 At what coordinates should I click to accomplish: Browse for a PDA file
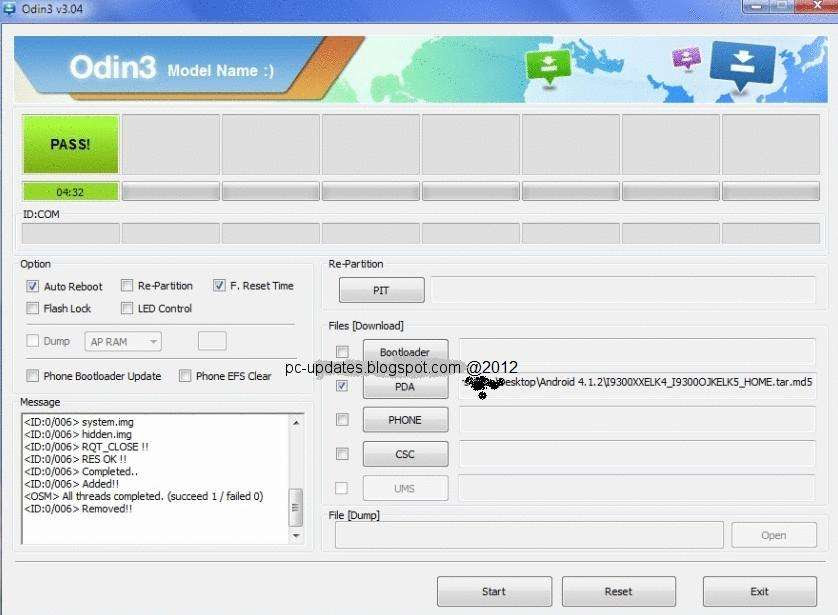coord(406,386)
